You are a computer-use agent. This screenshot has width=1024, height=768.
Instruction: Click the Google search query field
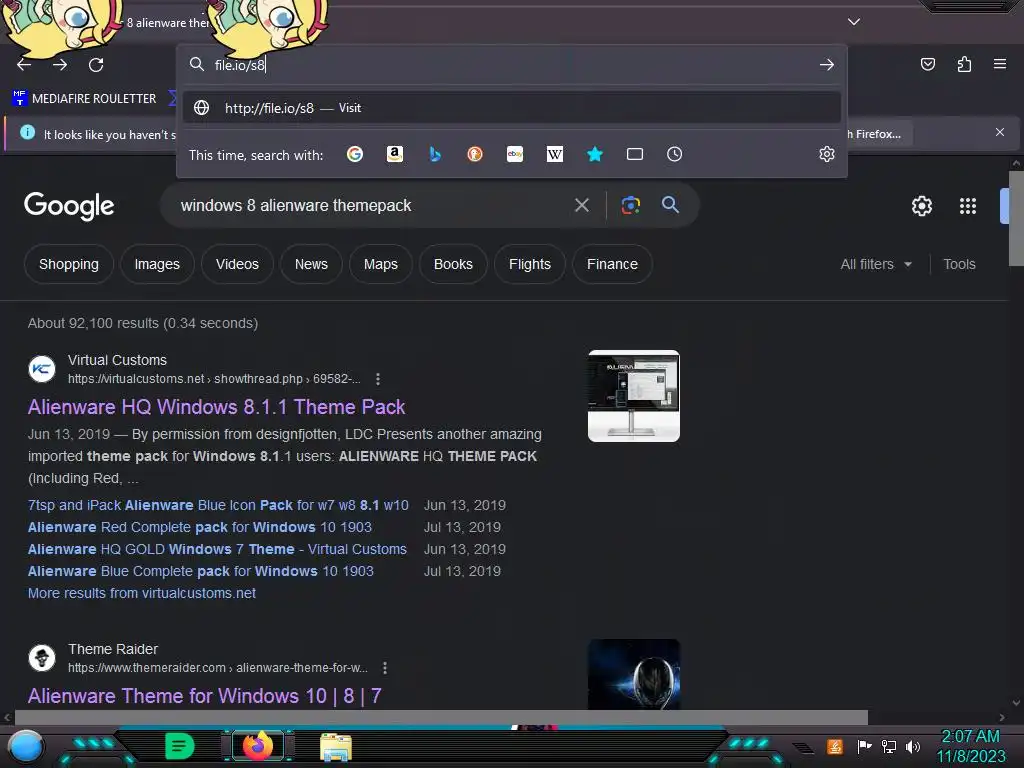369,206
